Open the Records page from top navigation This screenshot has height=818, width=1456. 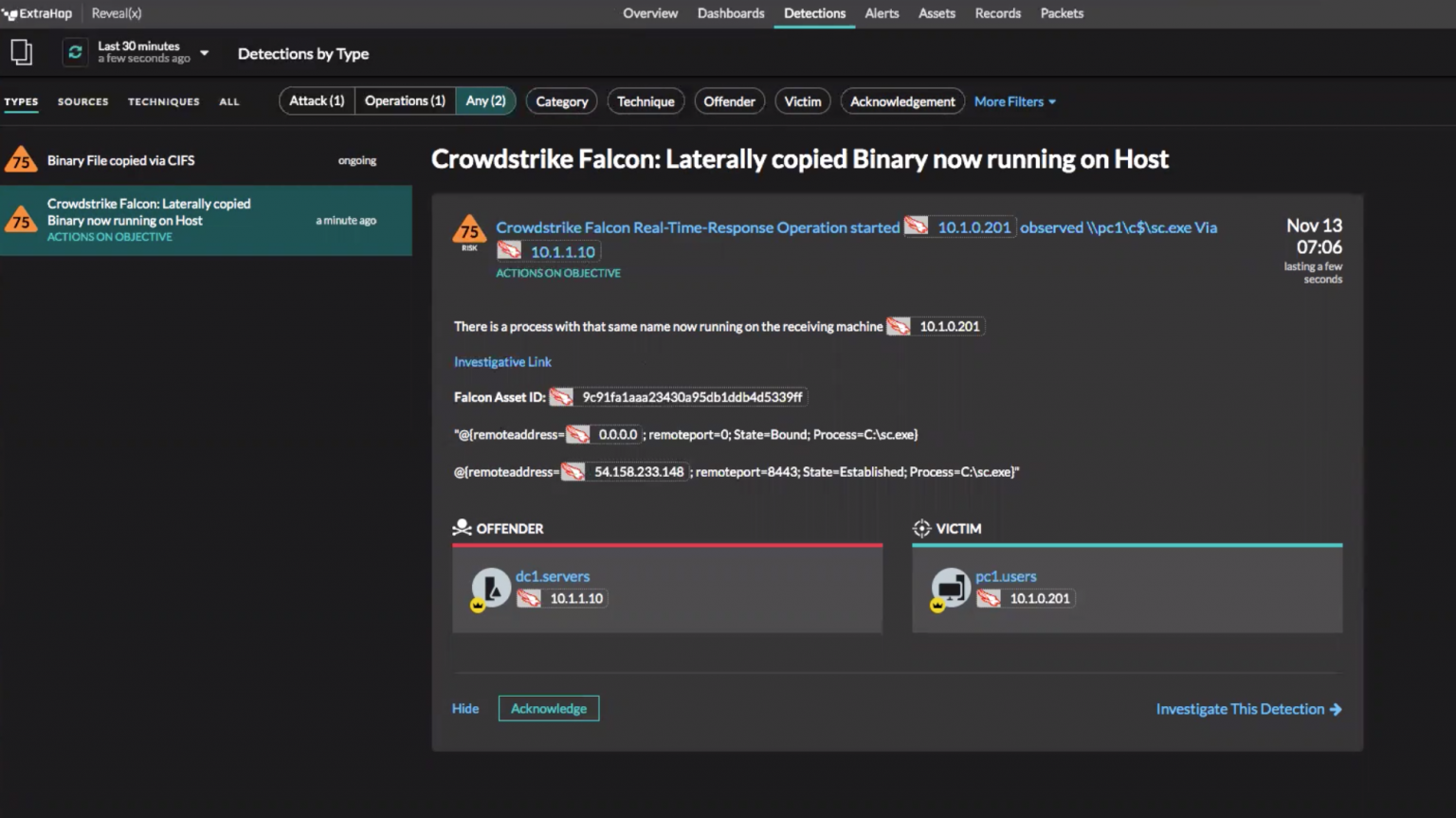(997, 13)
